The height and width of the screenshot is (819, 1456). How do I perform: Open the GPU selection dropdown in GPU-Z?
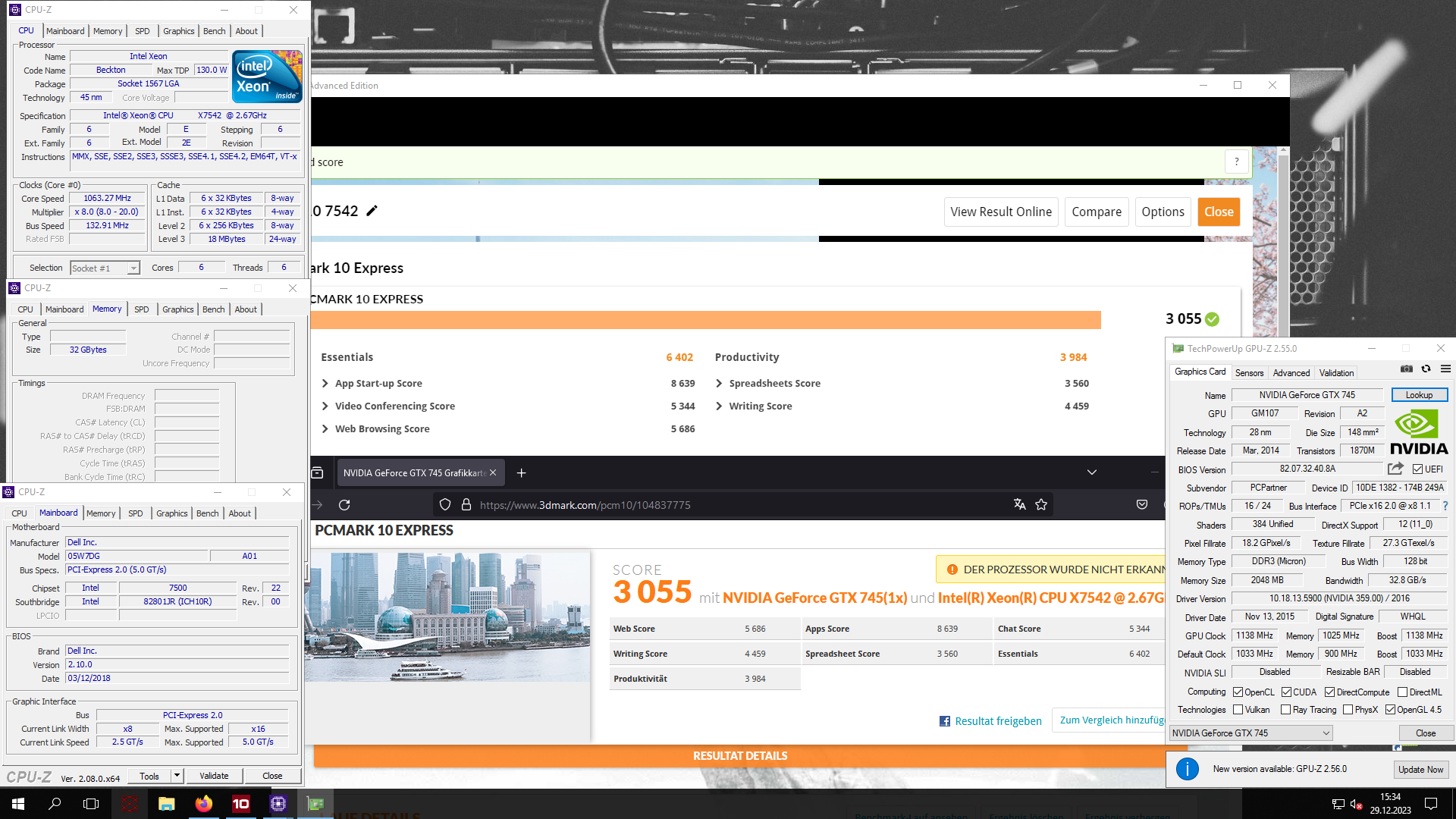1251,733
